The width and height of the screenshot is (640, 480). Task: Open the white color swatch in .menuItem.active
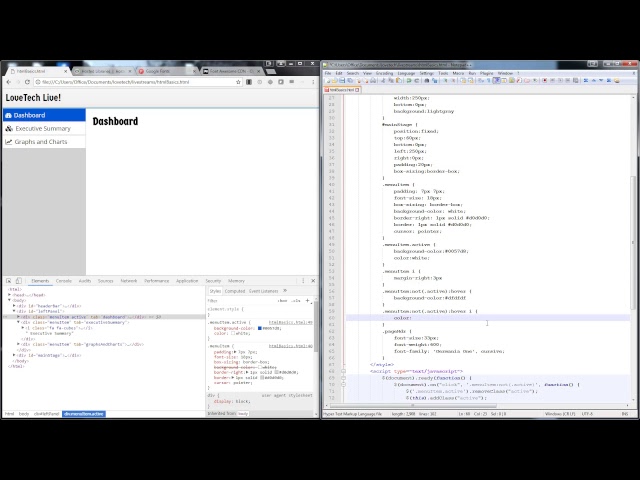coord(233,333)
